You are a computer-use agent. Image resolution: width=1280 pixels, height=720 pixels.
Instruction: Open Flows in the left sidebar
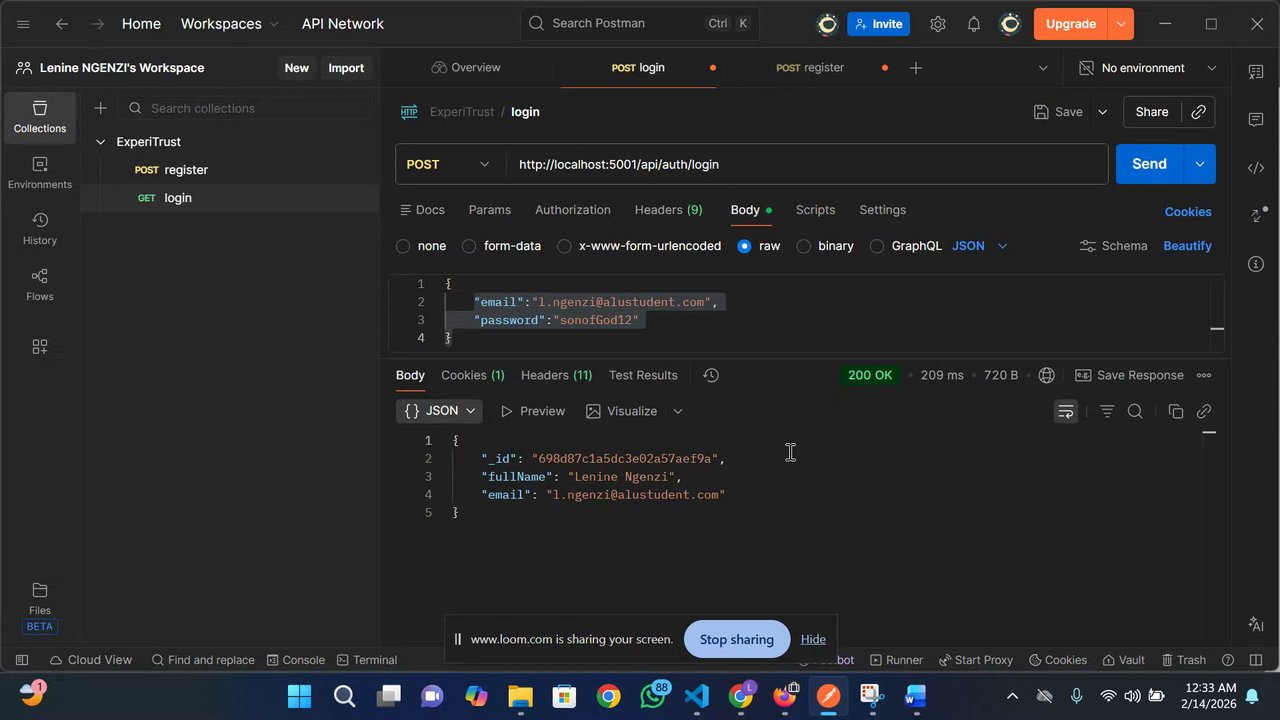pos(40,285)
